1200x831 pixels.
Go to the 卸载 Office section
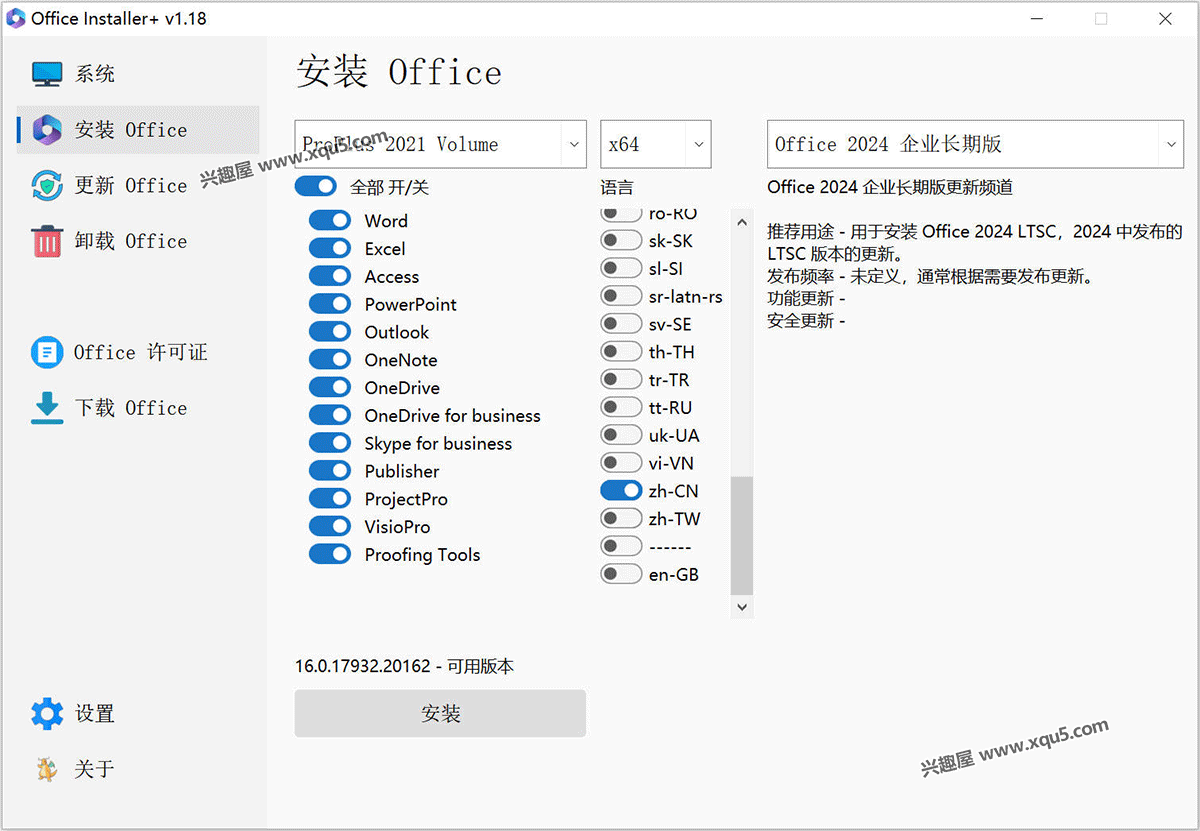138,241
